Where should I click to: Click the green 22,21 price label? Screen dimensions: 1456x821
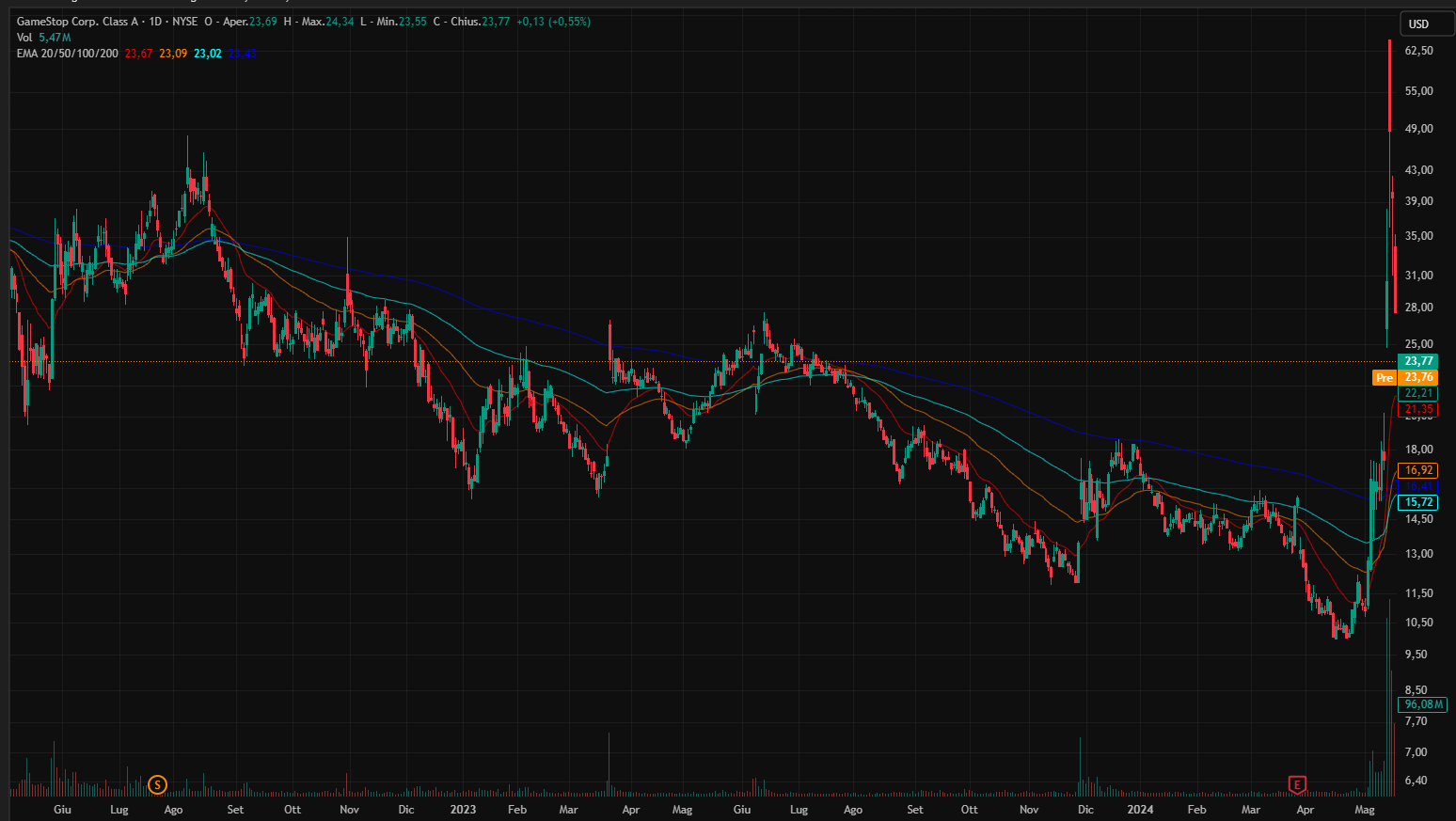[1418, 393]
